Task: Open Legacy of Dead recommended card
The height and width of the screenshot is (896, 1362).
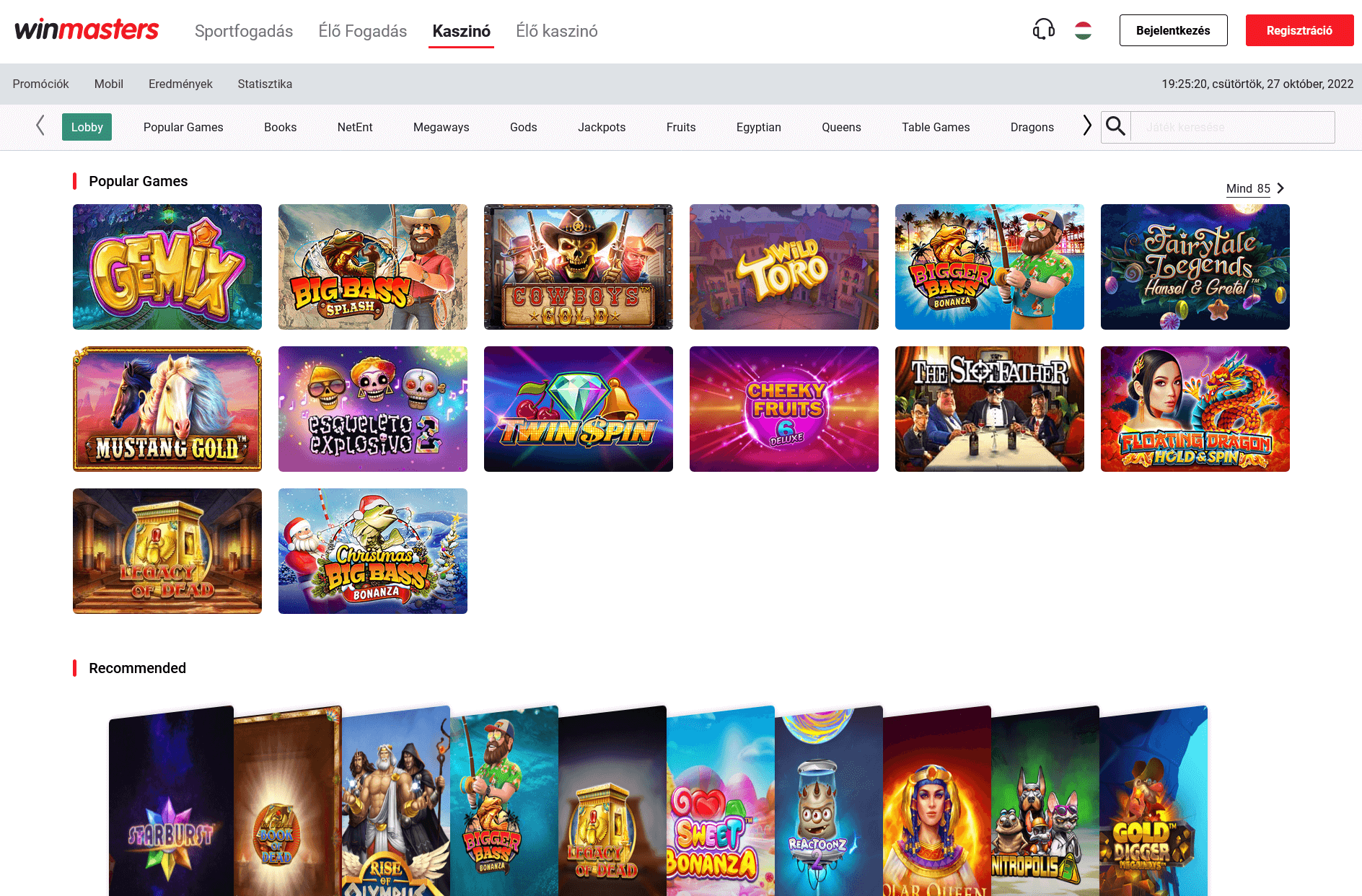Action: point(612,802)
